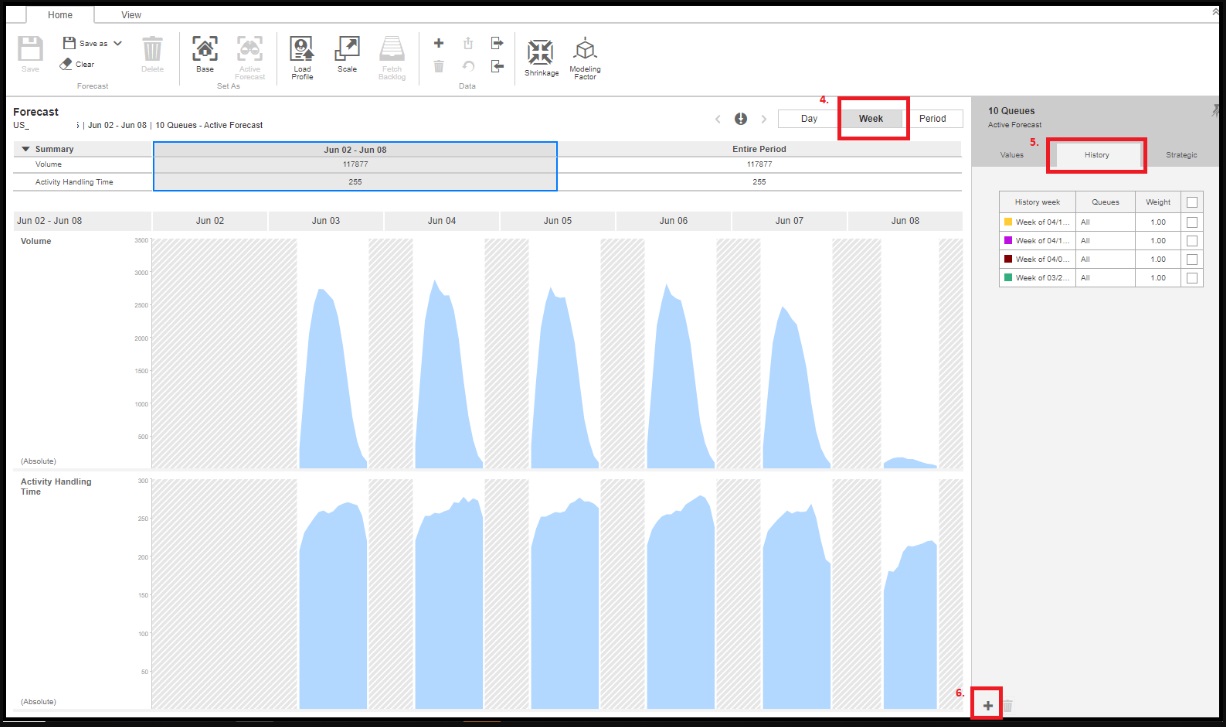Click the delete history week trash icon
This screenshot has width=1226, height=727.
[1008, 706]
